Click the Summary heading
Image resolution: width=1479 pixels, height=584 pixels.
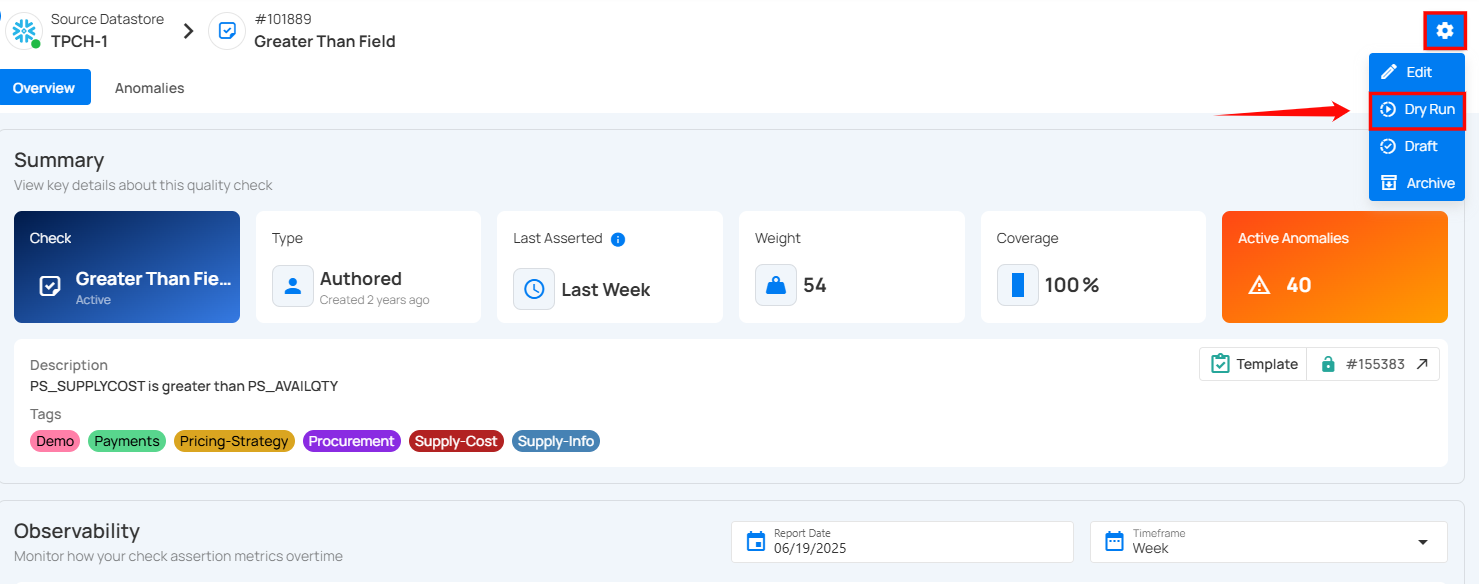click(59, 160)
